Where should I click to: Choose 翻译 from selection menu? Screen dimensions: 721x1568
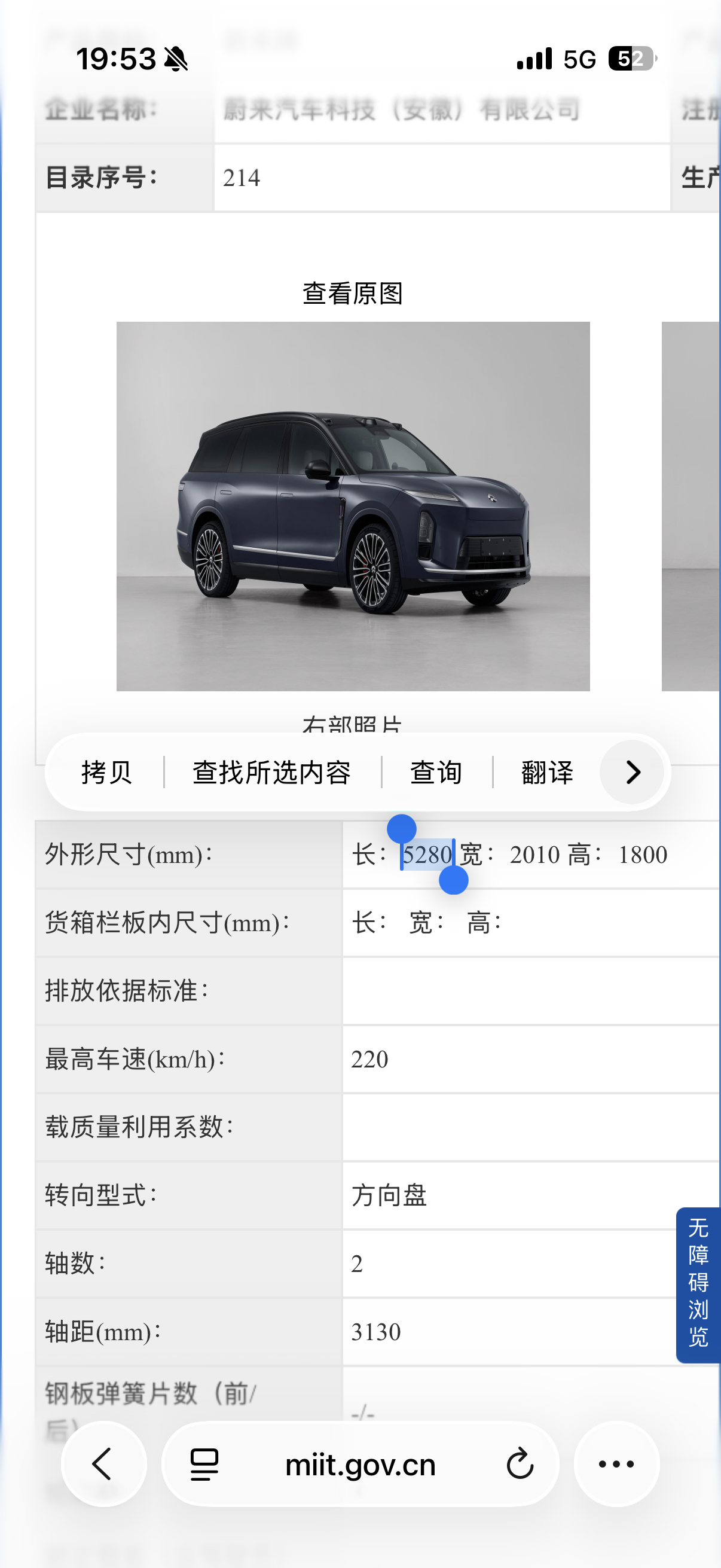pos(548,773)
